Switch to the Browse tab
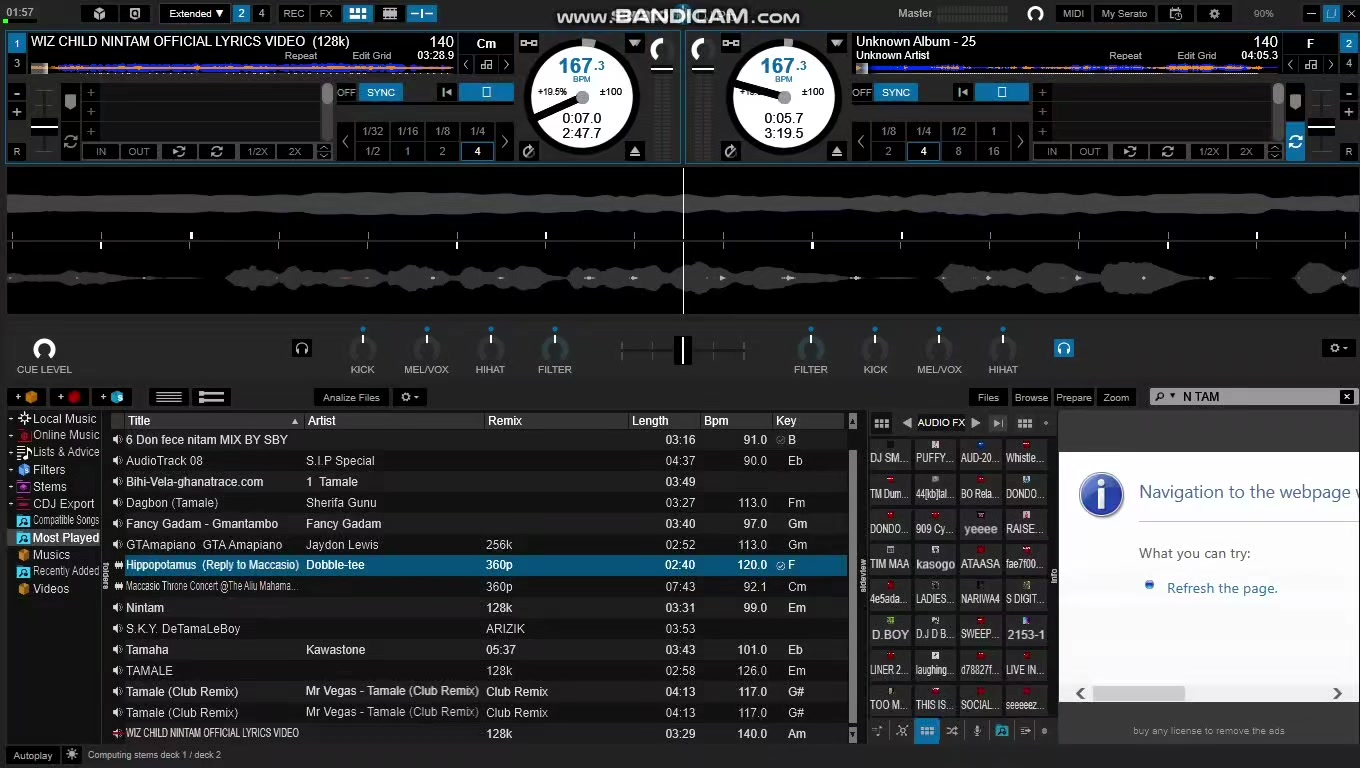The height and width of the screenshot is (768, 1360). [x=1031, y=398]
